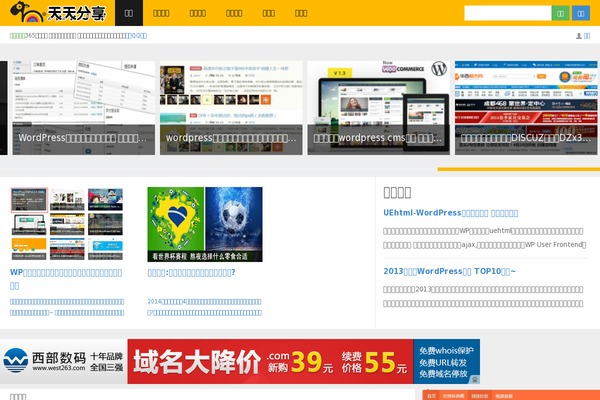
Task: Click the blue button beside the search box
Action: pos(581,13)
